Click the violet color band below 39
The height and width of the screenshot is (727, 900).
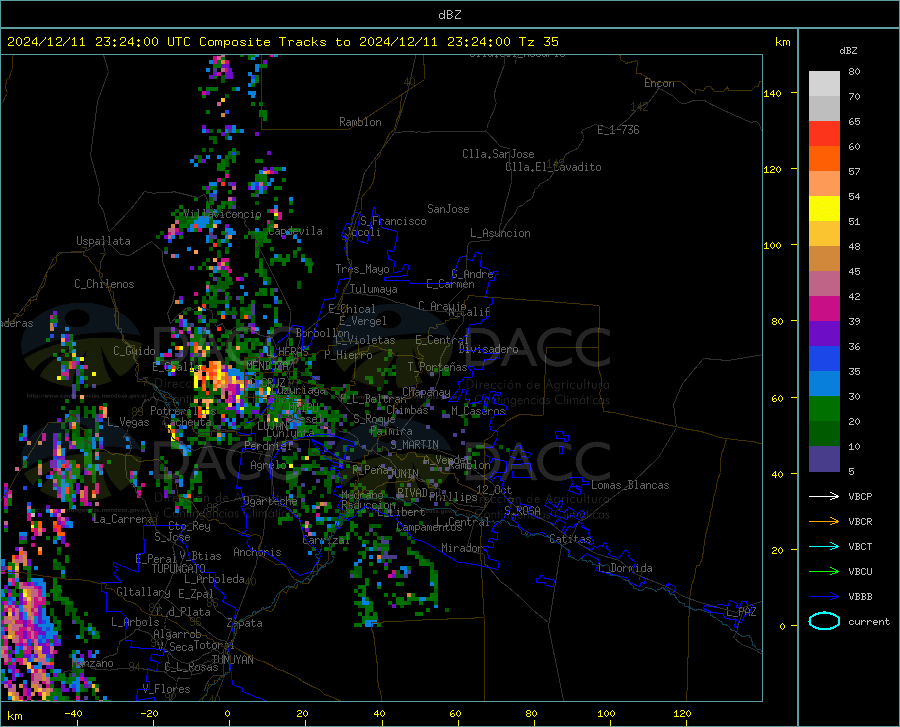click(x=824, y=333)
